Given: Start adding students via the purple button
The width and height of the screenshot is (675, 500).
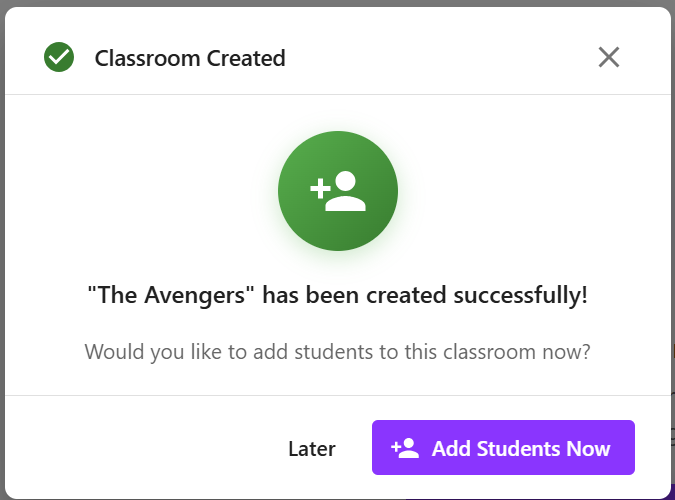Looking at the screenshot, I should click(x=503, y=448).
